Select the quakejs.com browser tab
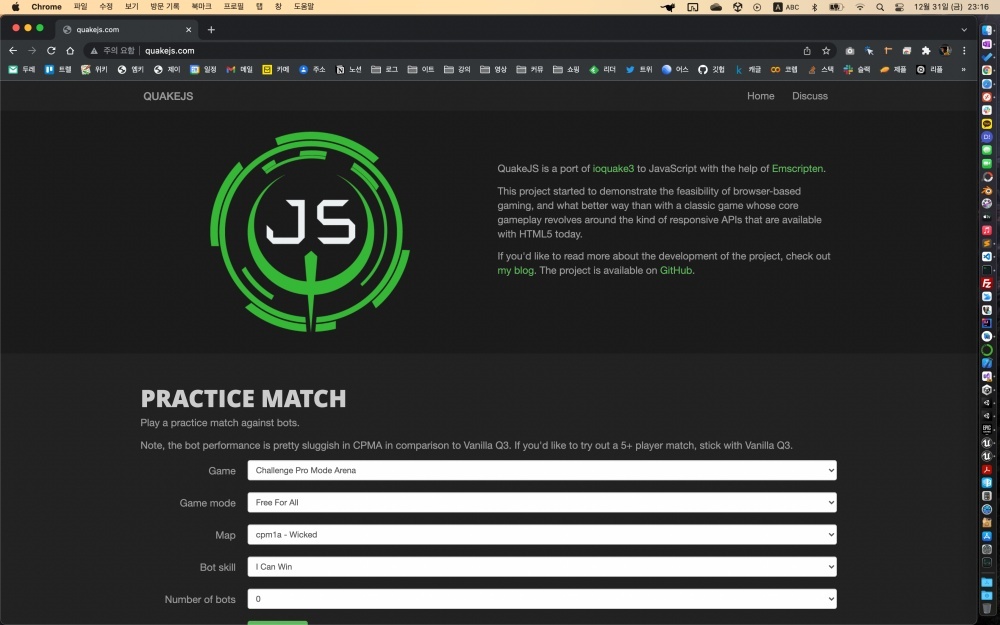 pos(126,29)
